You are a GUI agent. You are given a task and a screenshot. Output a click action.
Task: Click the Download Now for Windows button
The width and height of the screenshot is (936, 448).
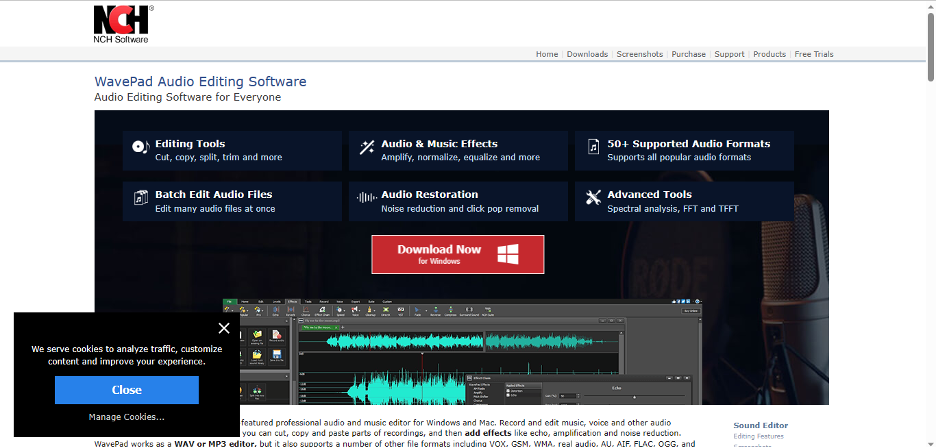(458, 254)
